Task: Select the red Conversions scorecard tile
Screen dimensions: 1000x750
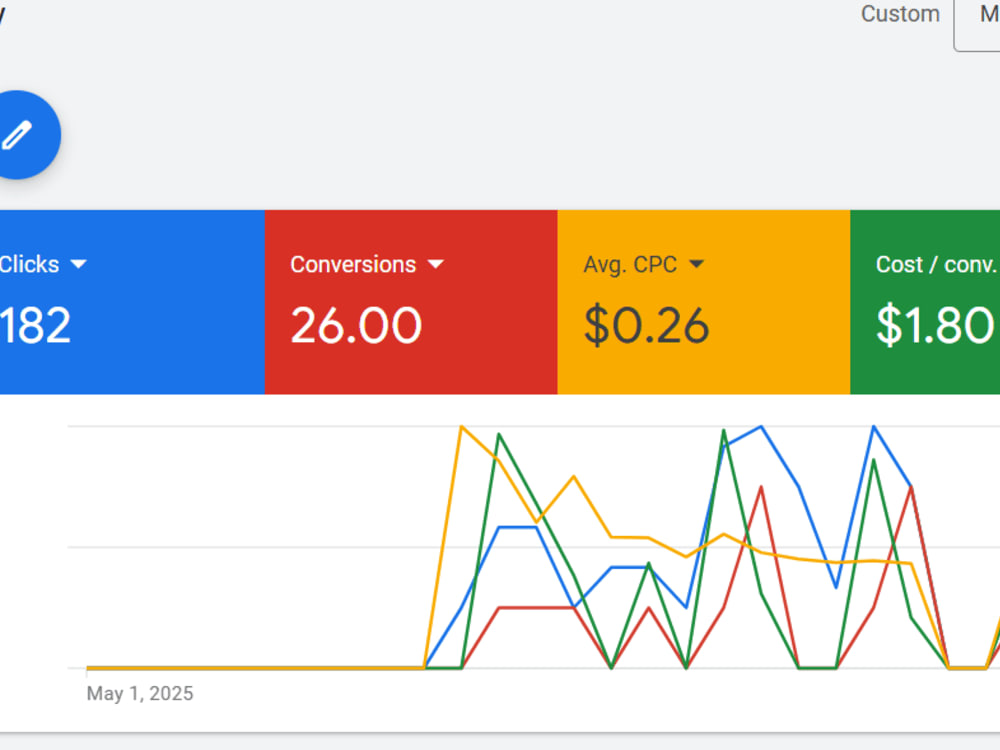Action: [411, 302]
